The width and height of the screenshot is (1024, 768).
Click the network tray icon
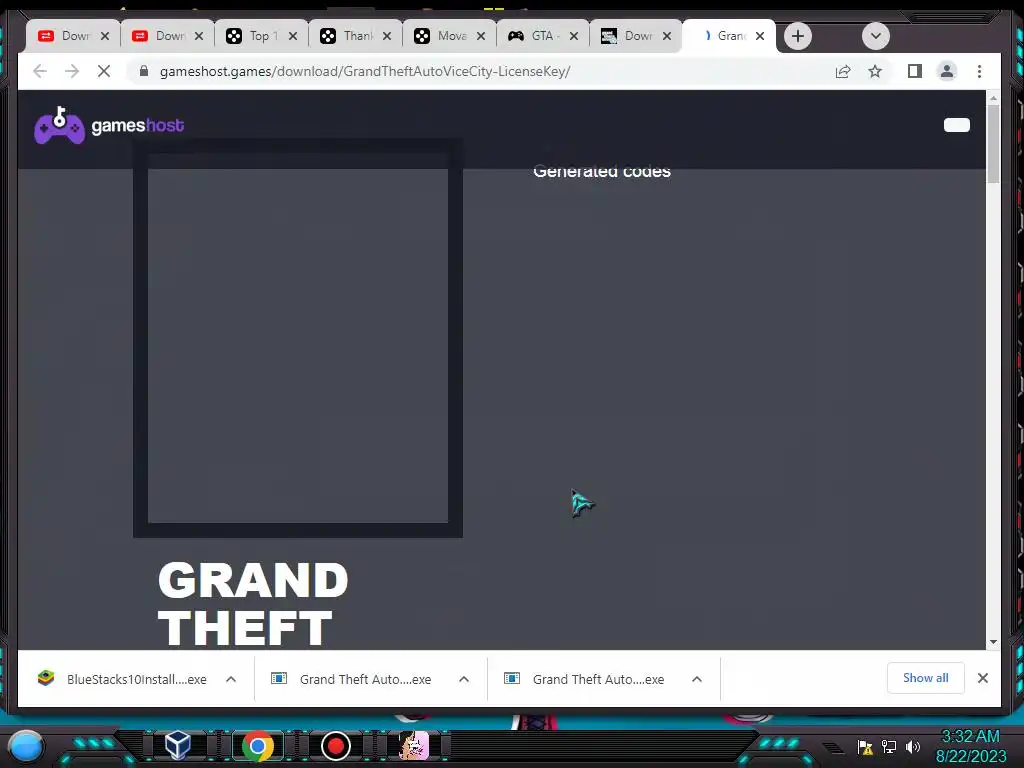pos(889,746)
